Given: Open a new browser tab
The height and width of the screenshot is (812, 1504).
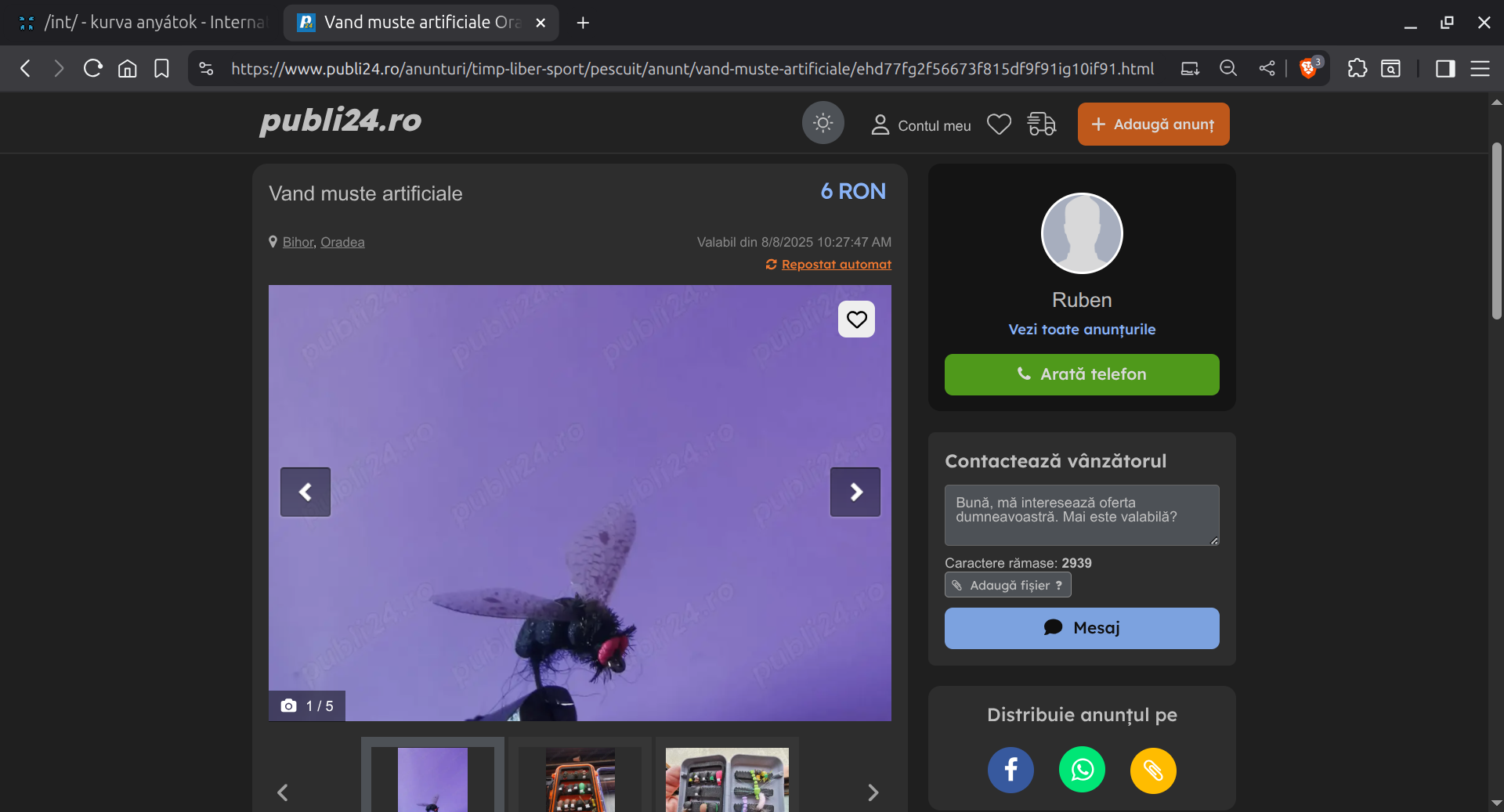Looking at the screenshot, I should pyautogui.click(x=583, y=23).
